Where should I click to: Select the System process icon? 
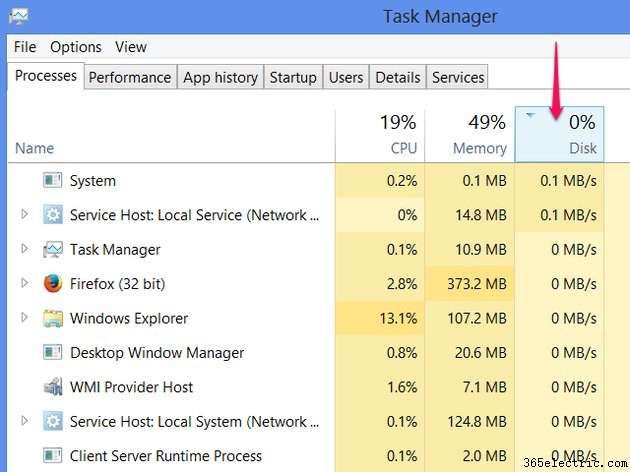click(x=53, y=180)
